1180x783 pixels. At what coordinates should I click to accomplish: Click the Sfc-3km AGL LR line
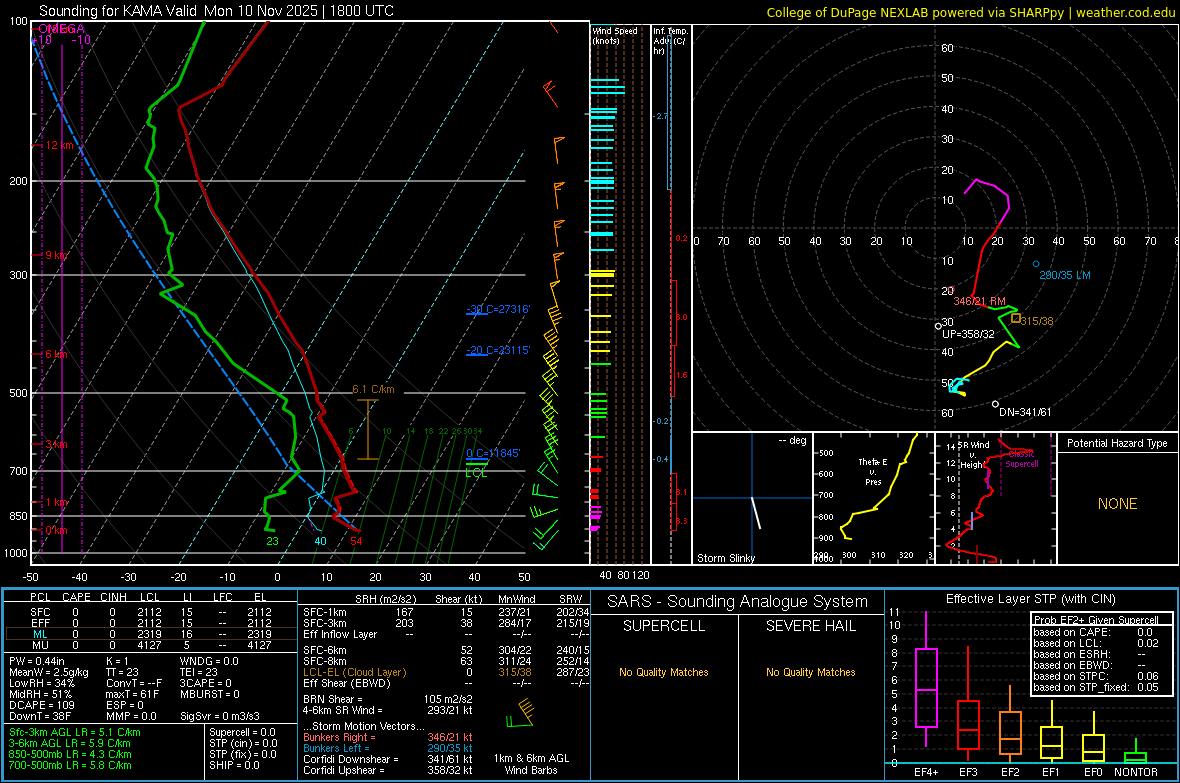(x=75, y=732)
